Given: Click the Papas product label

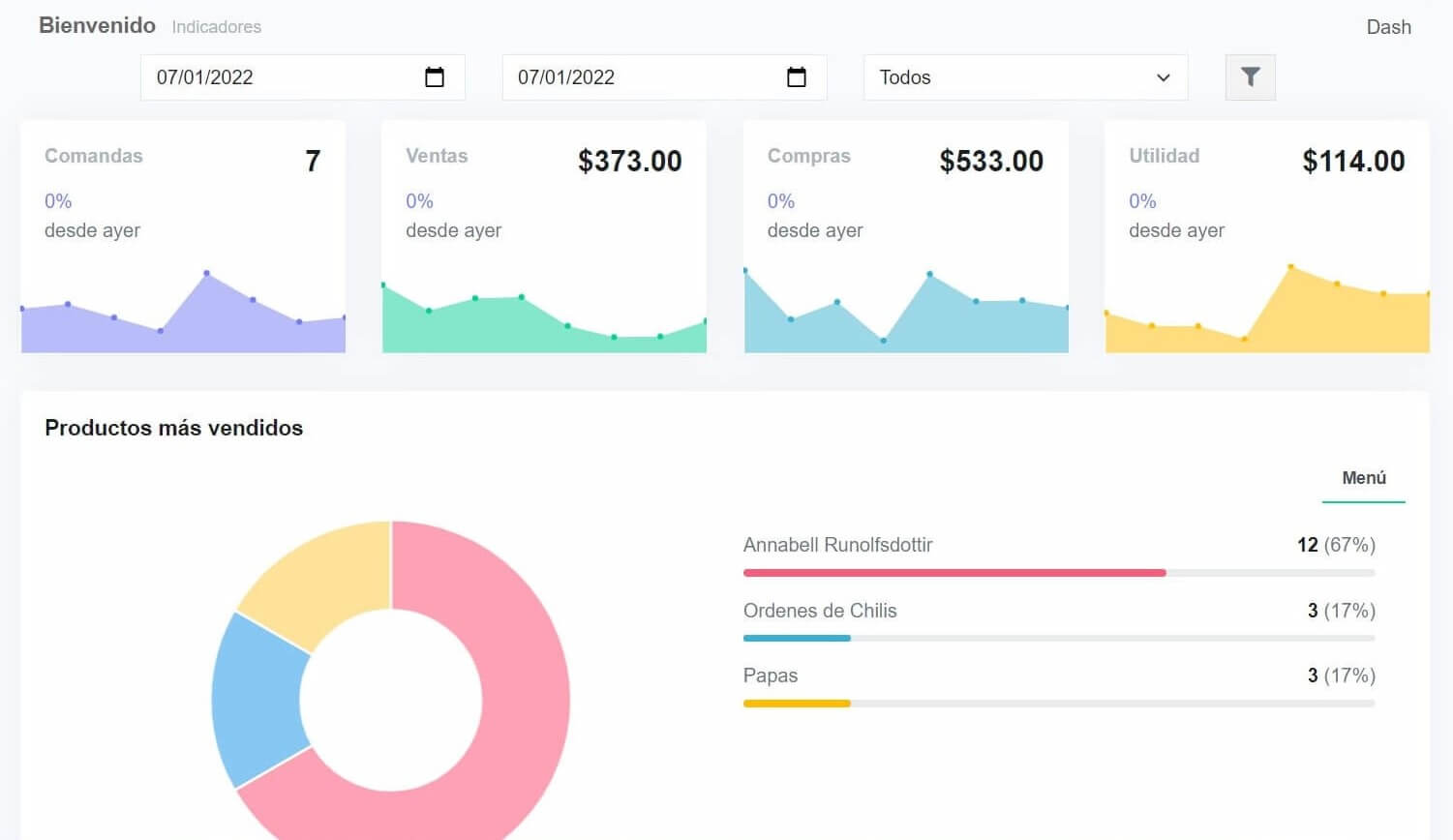Looking at the screenshot, I should pyautogui.click(x=771, y=675).
